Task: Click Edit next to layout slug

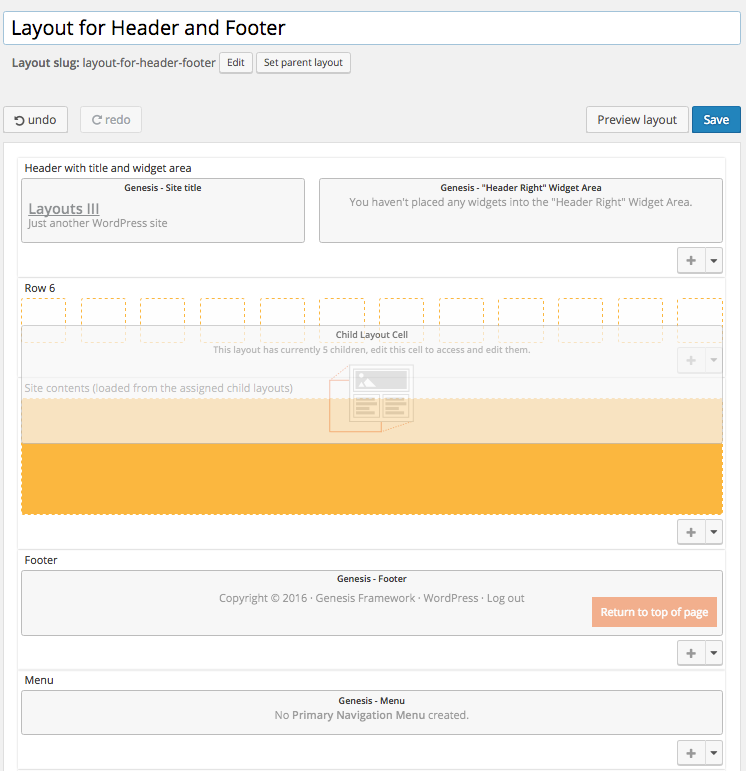Action: [236, 63]
